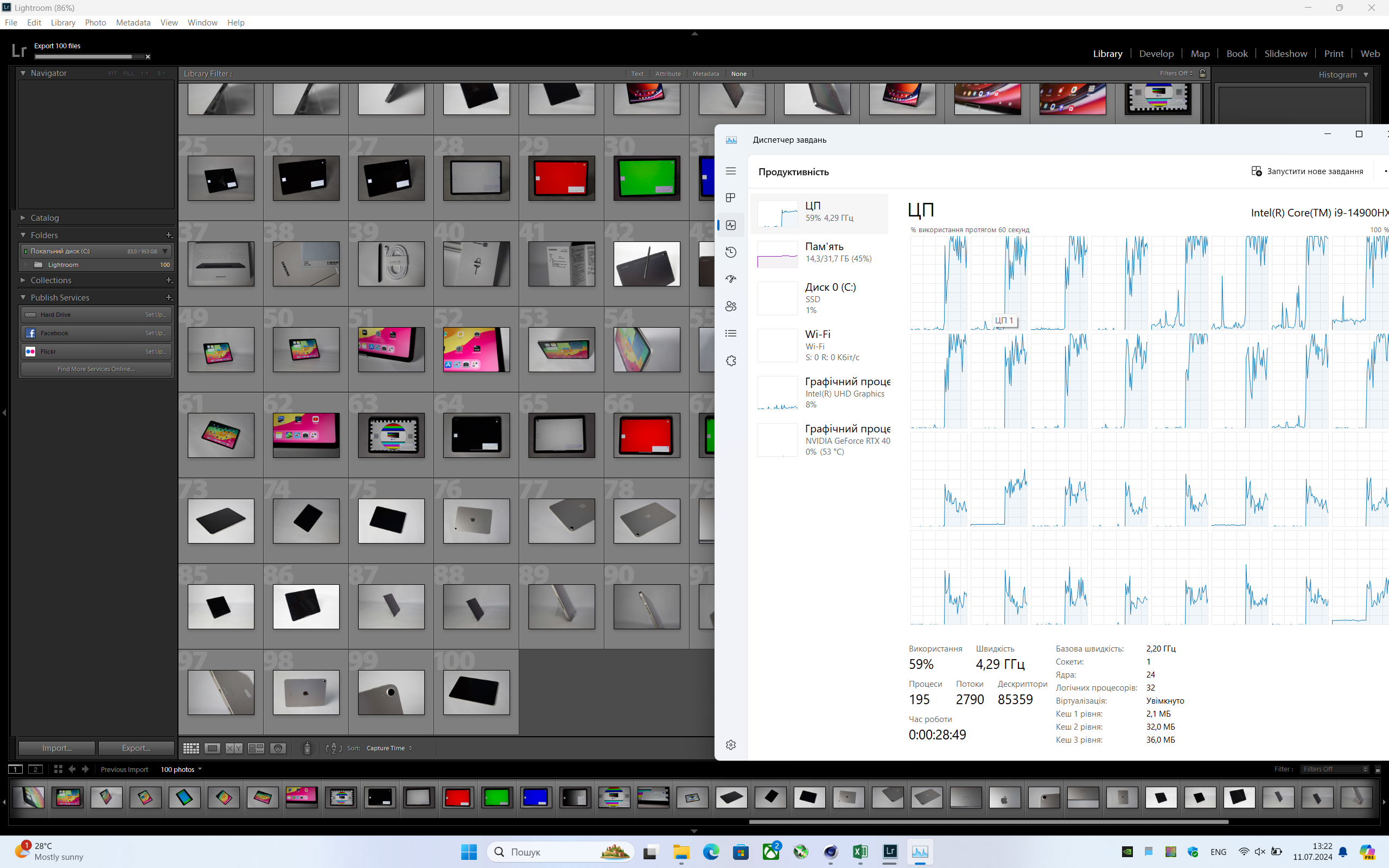Screen dimensions: 1389x868
Task: Open the 100 photos source dropdown
Action: pyautogui.click(x=181, y=769)
